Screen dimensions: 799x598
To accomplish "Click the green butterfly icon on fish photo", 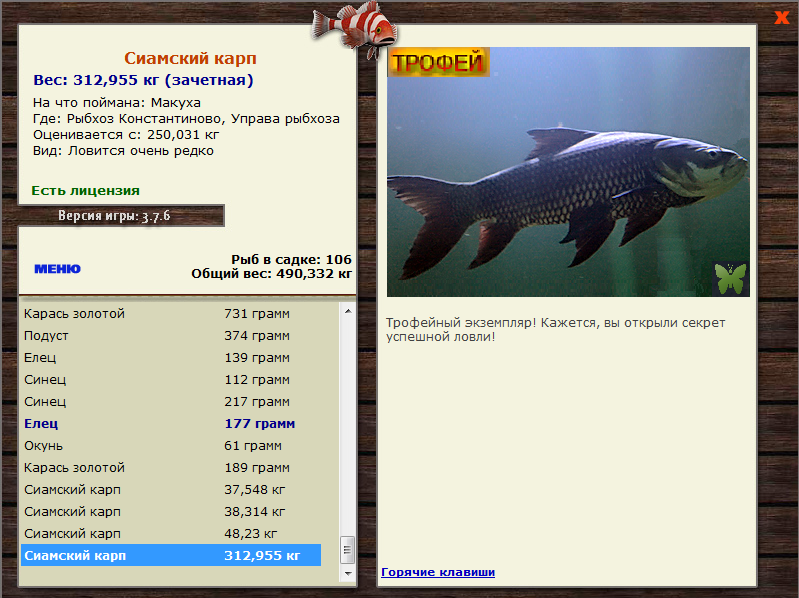I will [730, 279].
